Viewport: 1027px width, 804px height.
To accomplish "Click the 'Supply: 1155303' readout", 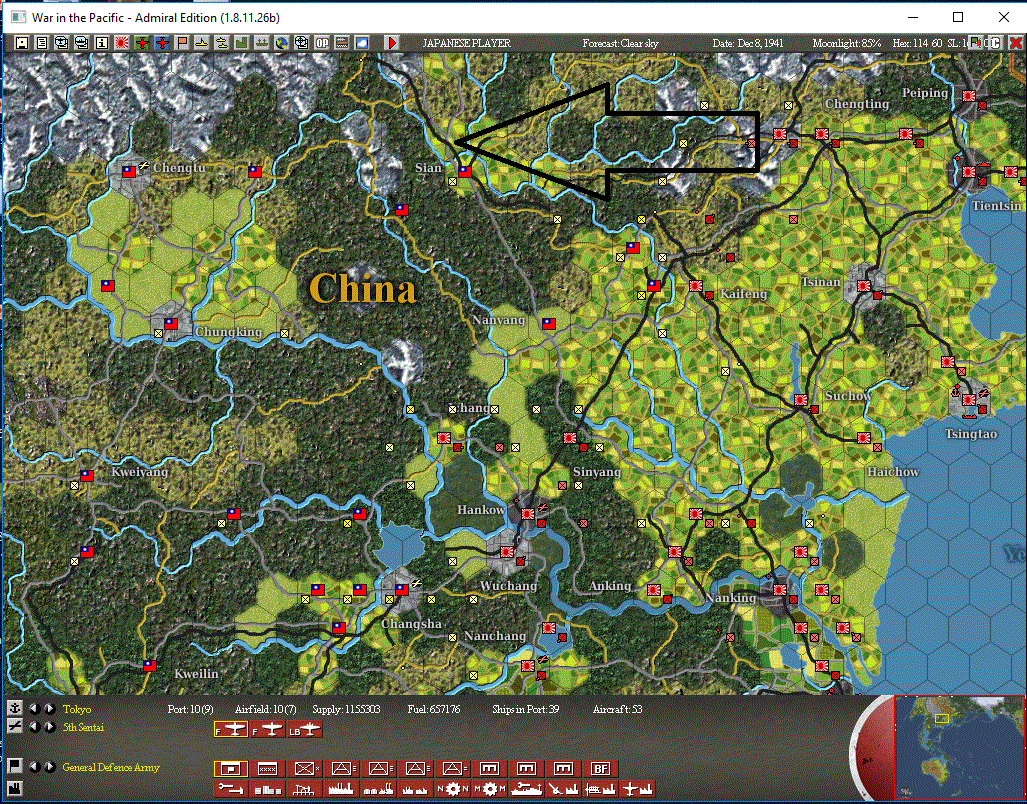I will (x=346, y=709).
